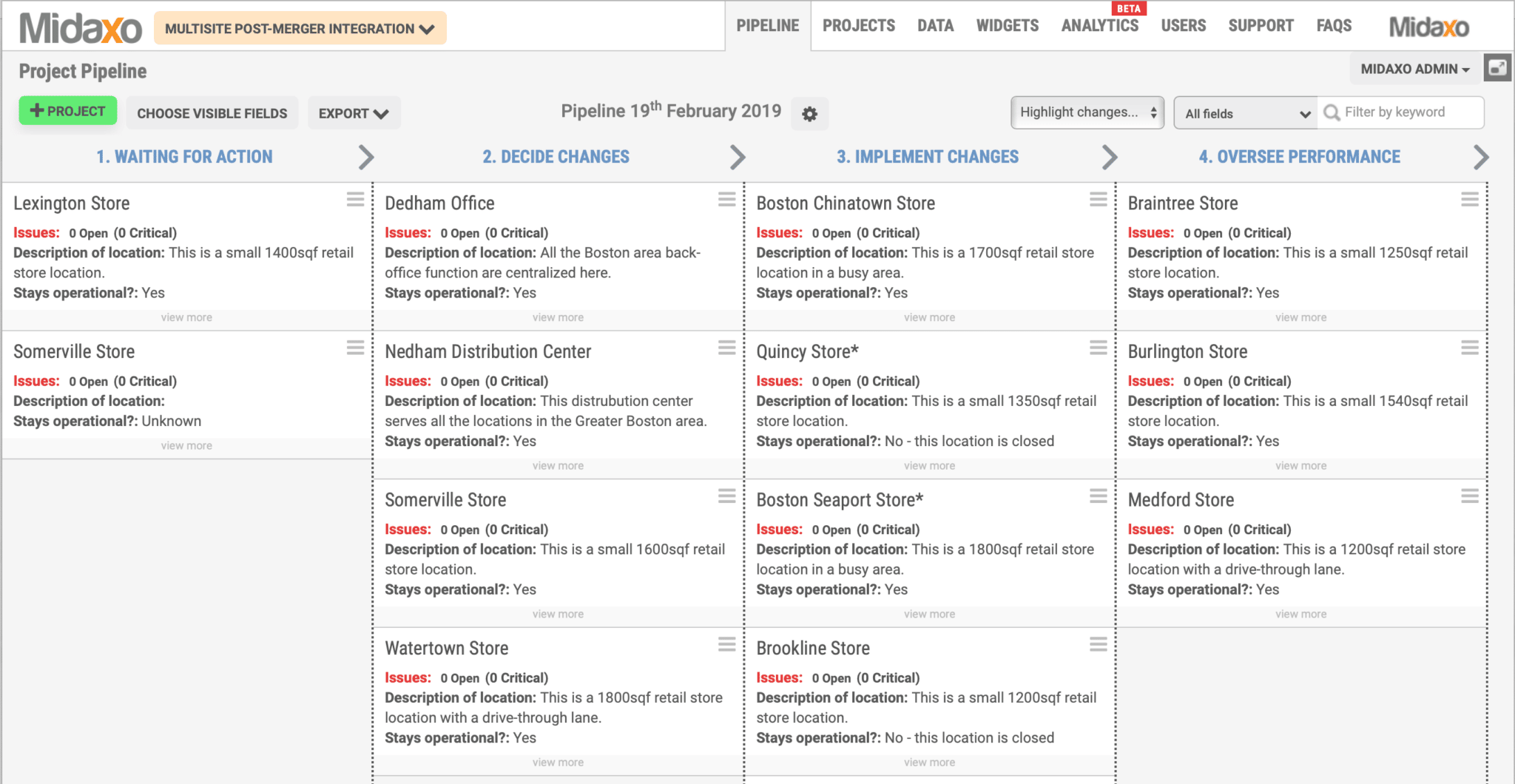Go to the Users tab

(x=1184, y=26)
